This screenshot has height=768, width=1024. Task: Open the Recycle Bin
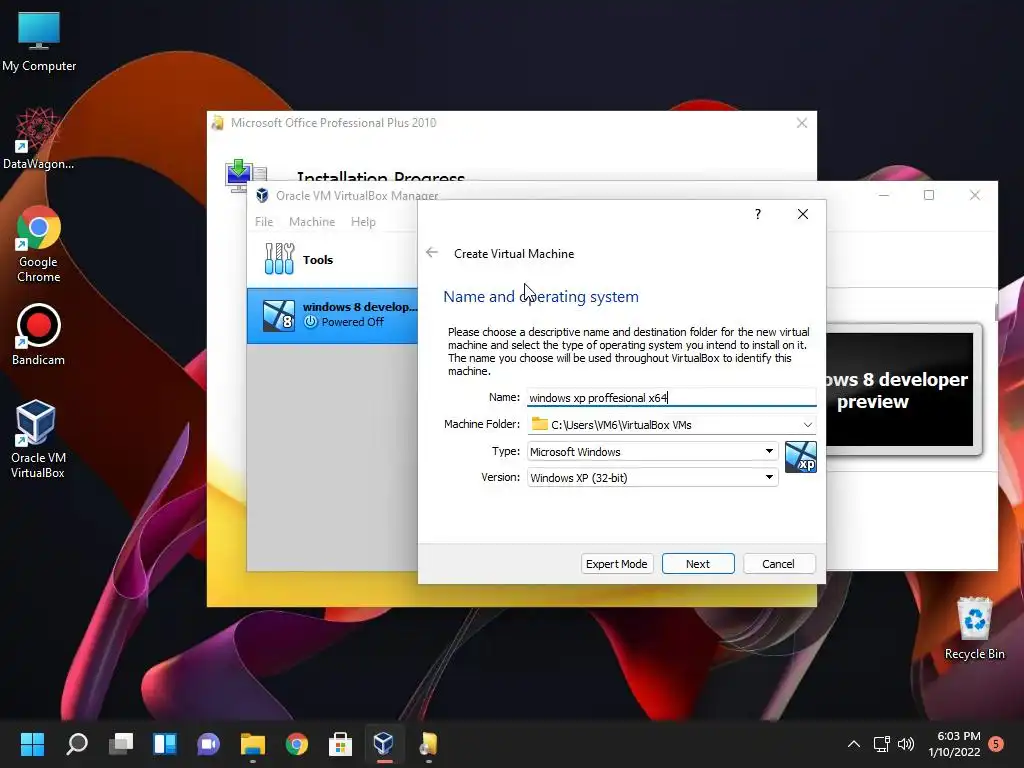pos(974,628)
